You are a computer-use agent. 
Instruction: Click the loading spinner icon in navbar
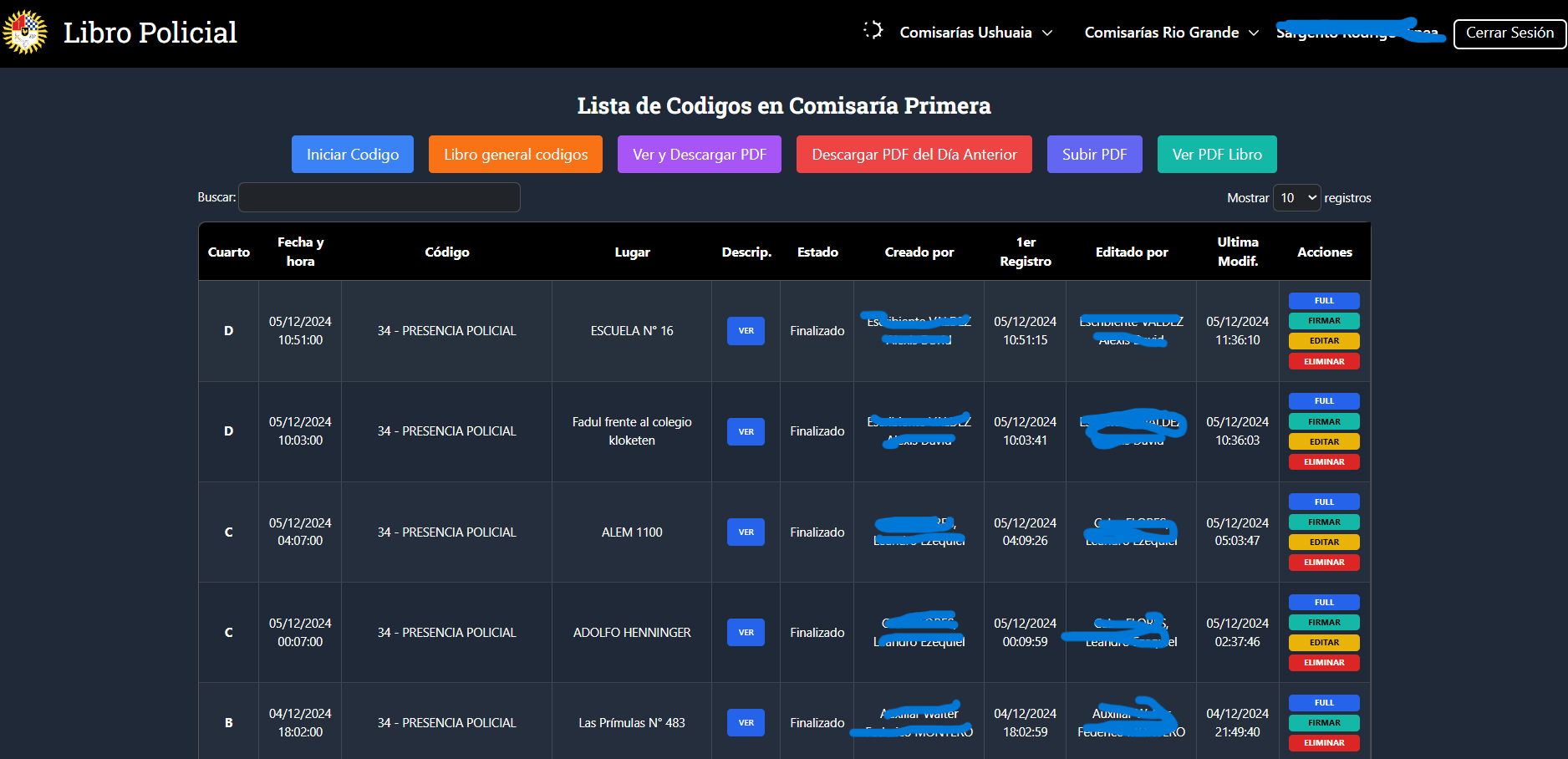pyautogui.click(x=873, y=31)
